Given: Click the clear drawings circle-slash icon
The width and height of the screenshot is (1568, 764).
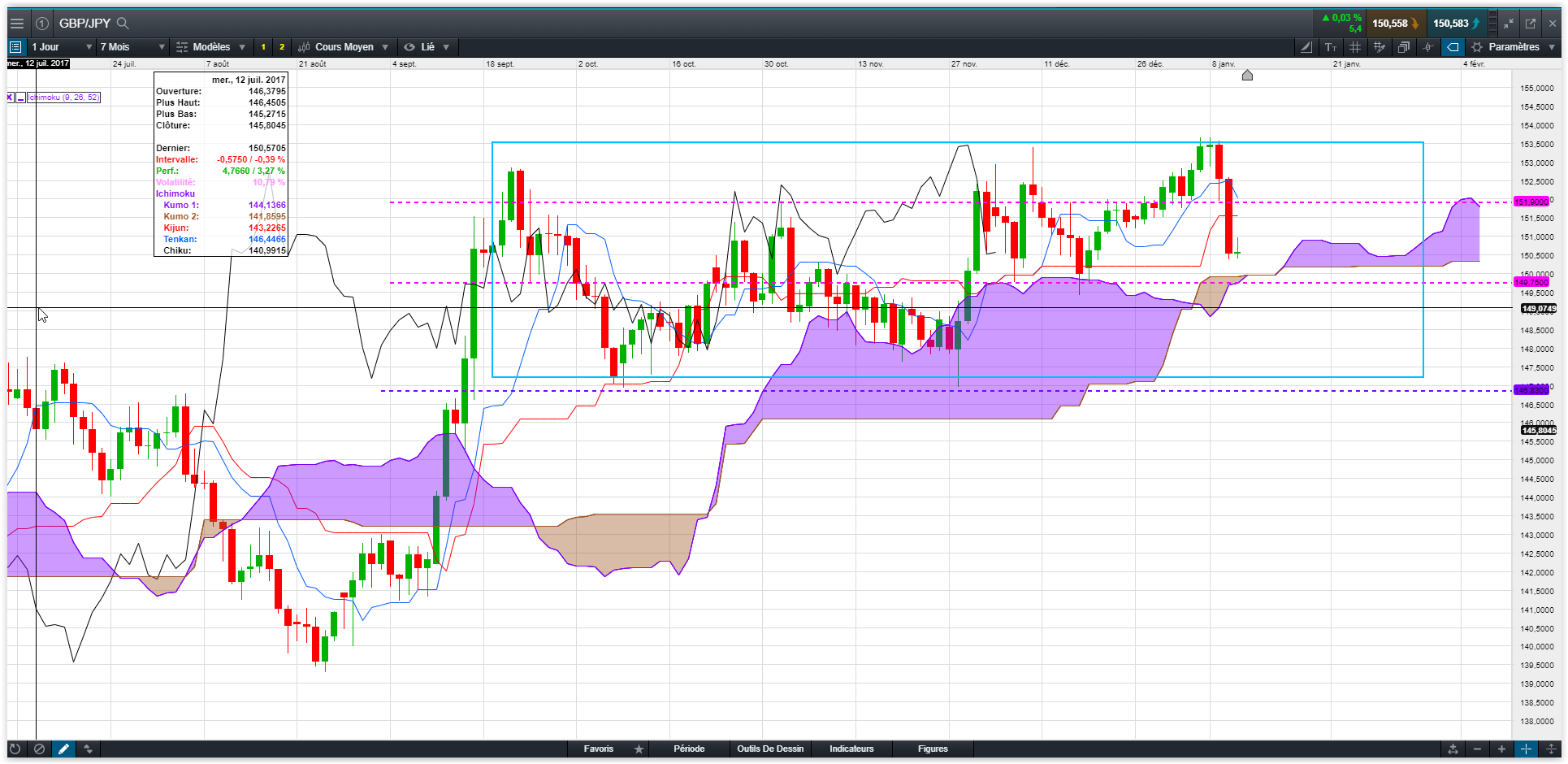Looking at the screenshot, I should (x=39, y=749).
